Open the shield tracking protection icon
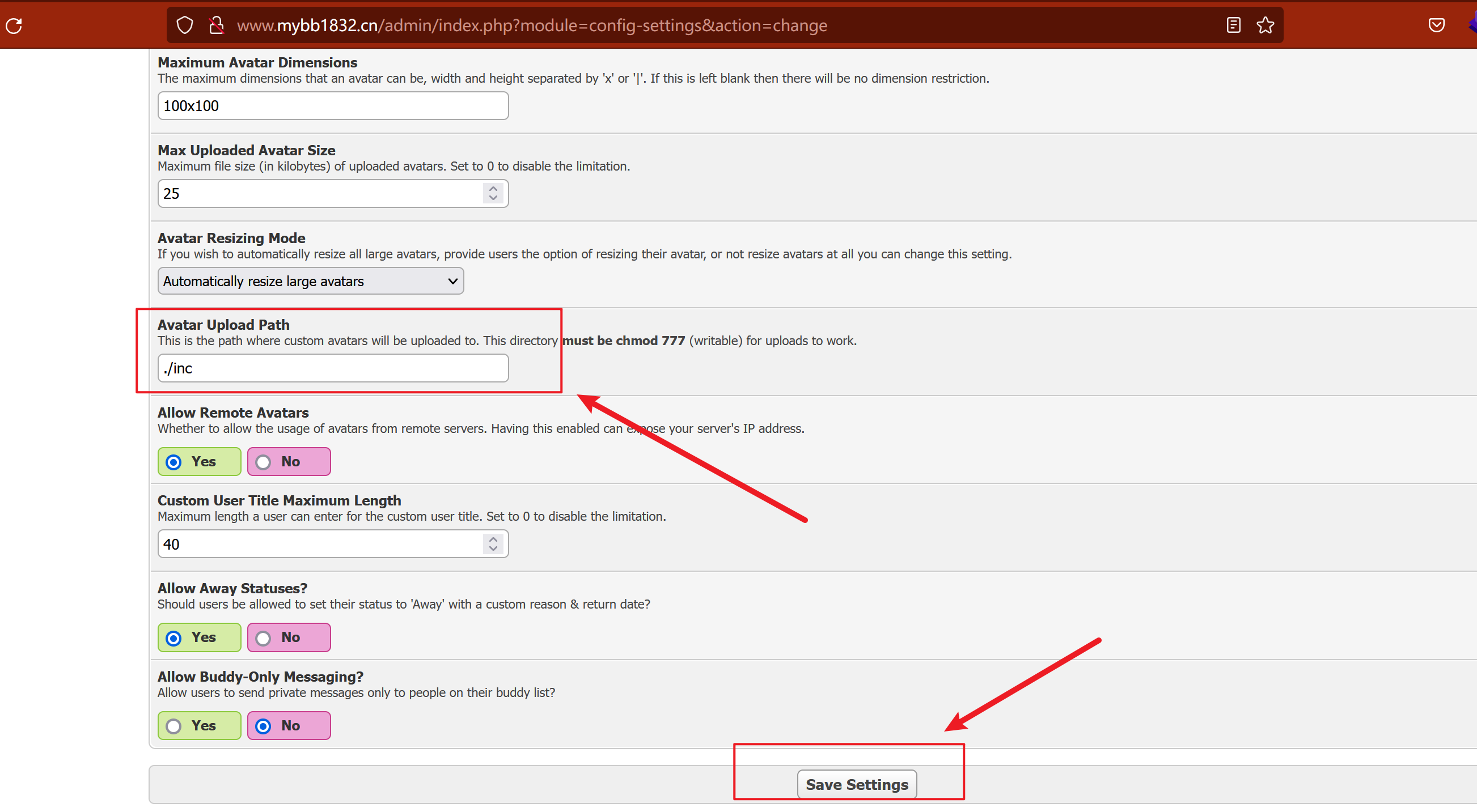Image resolution: width=1477 pixels, height=812 pixels. [185, 25]
